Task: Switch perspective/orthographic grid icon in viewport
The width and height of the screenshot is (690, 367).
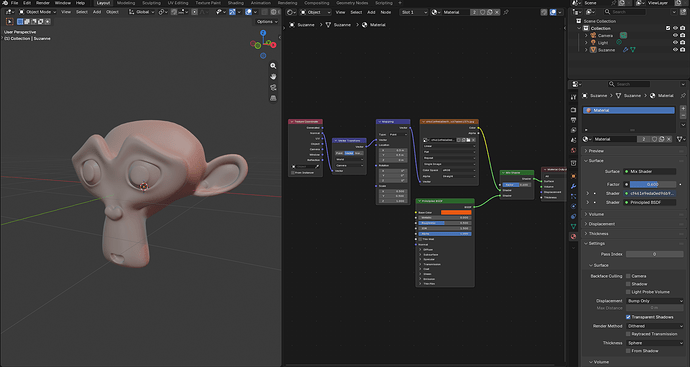Action: coord(273,98)
